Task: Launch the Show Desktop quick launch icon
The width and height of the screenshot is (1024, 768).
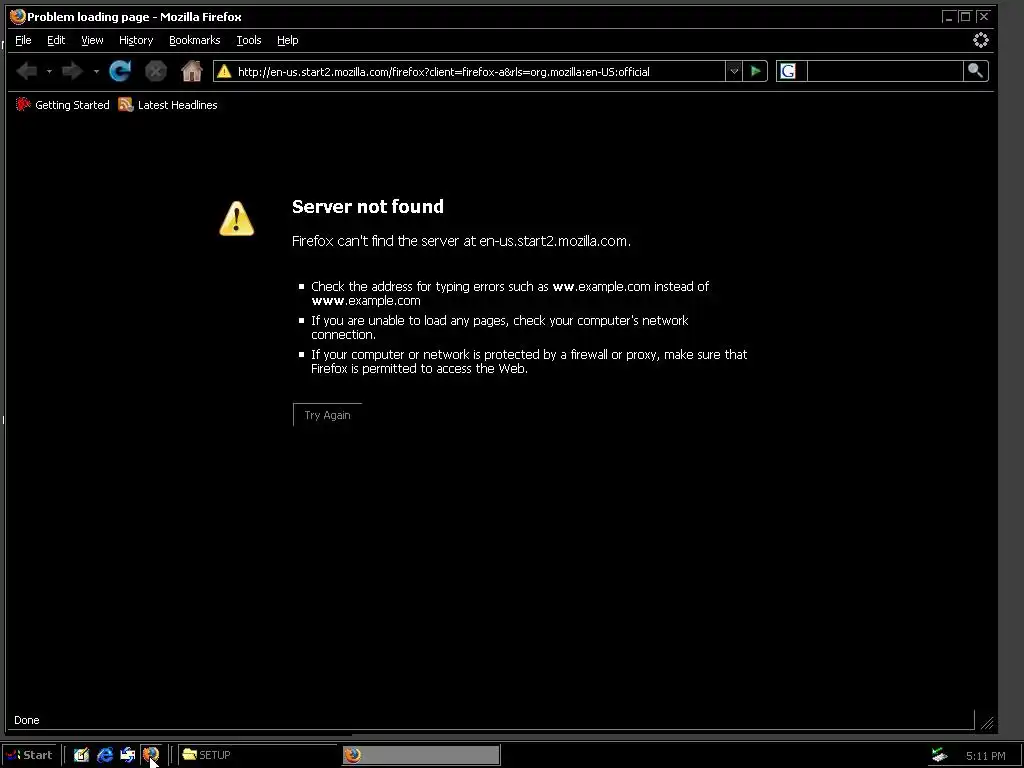Action: click(x=81, y=755)
